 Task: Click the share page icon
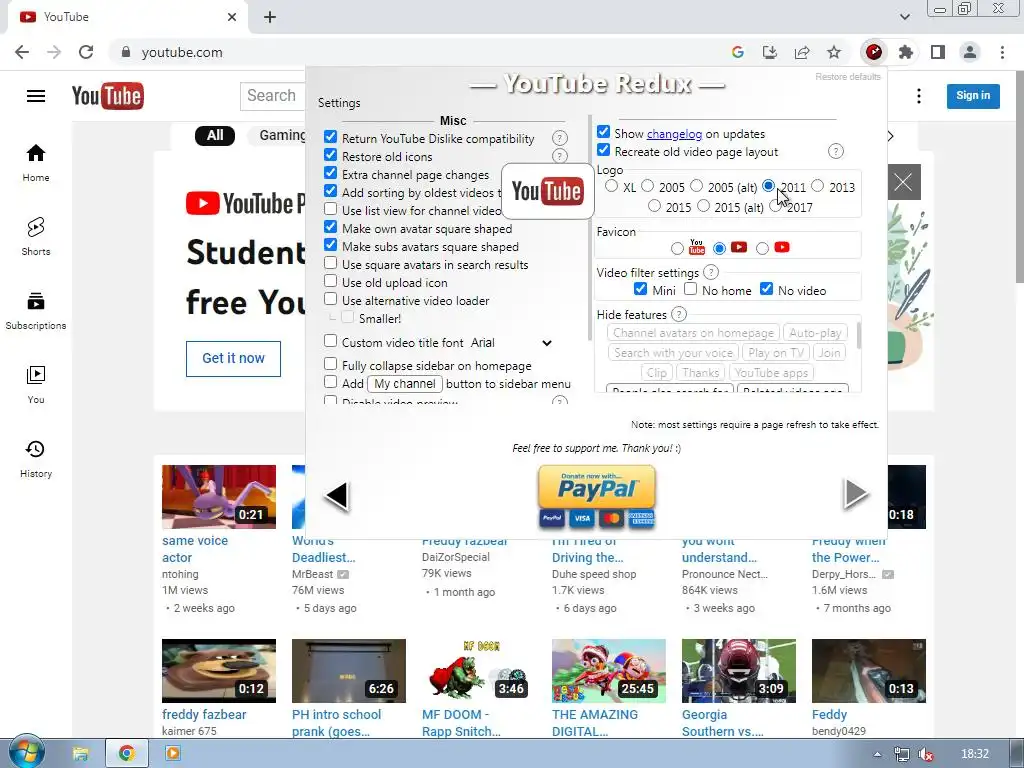[x=802, y=52]
